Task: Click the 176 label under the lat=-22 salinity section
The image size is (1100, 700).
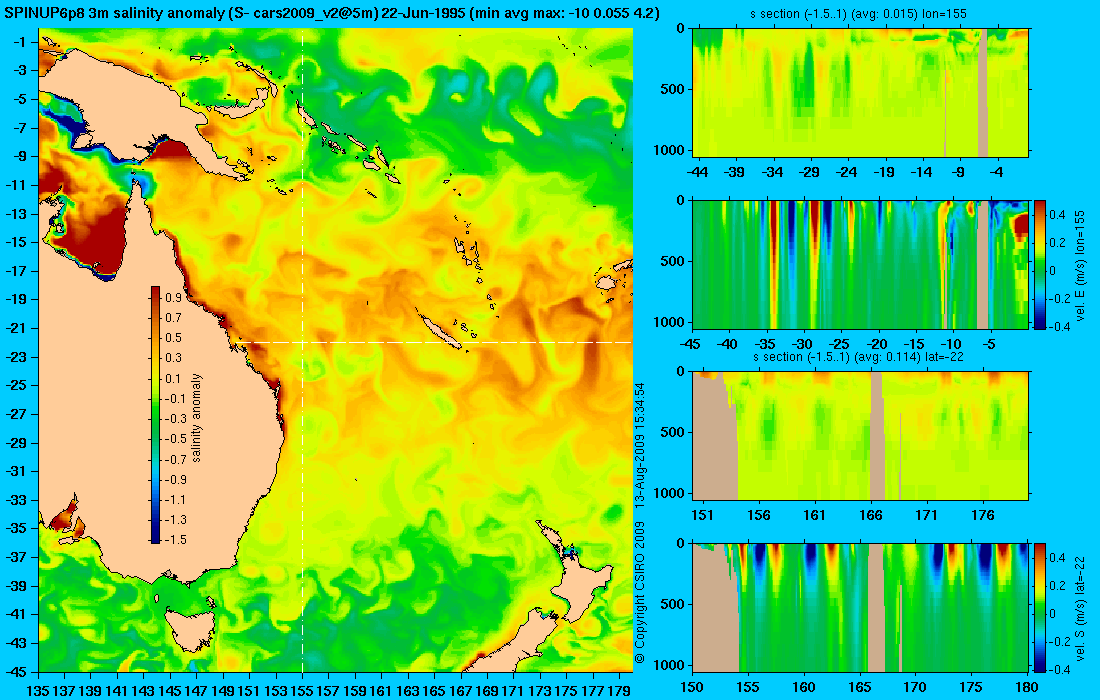Action: 983,516
